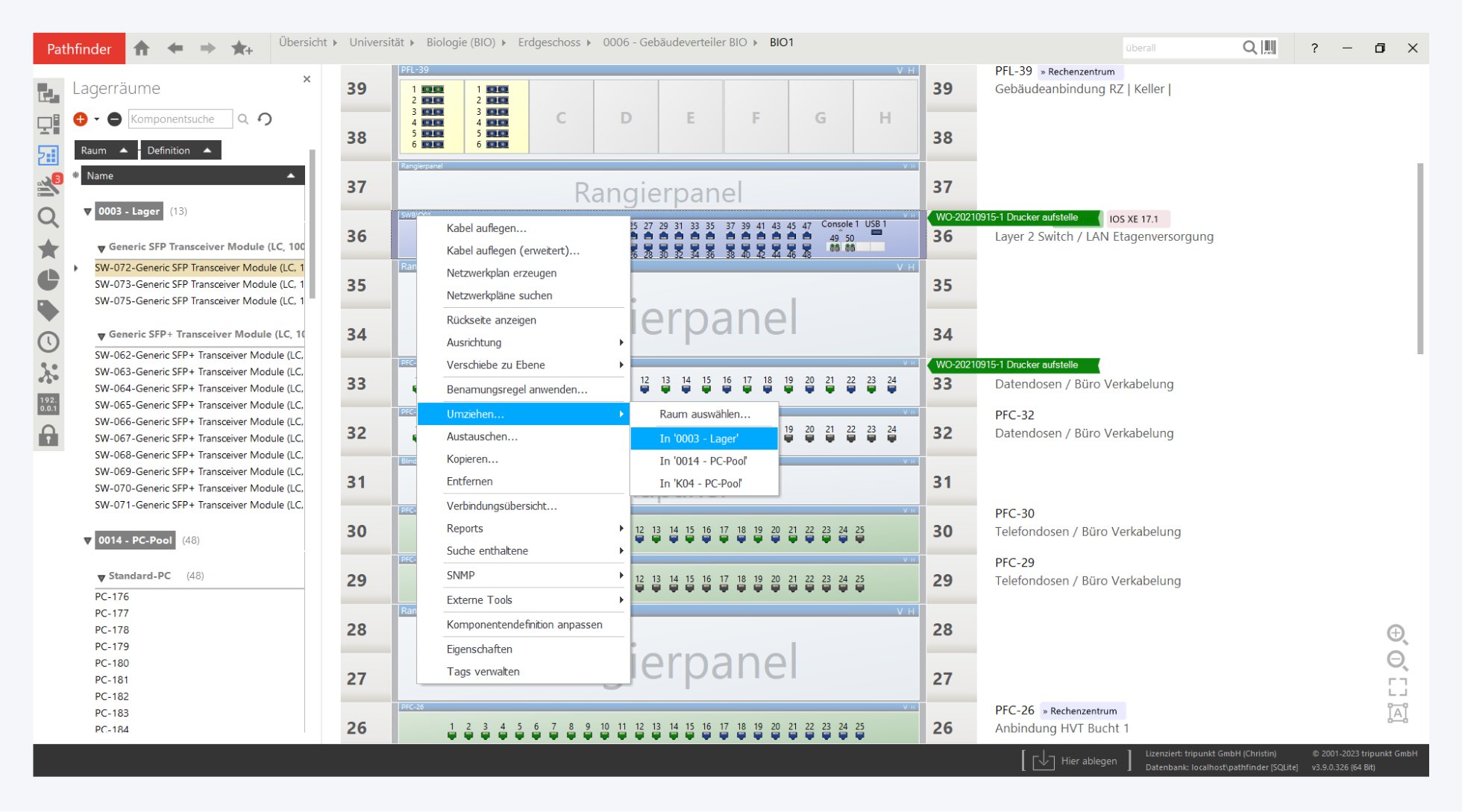Image resolution: width=1462 pixels, height=812 pixels.
Task: Collapse the Standard-PC subgroup
Action: 101,577
